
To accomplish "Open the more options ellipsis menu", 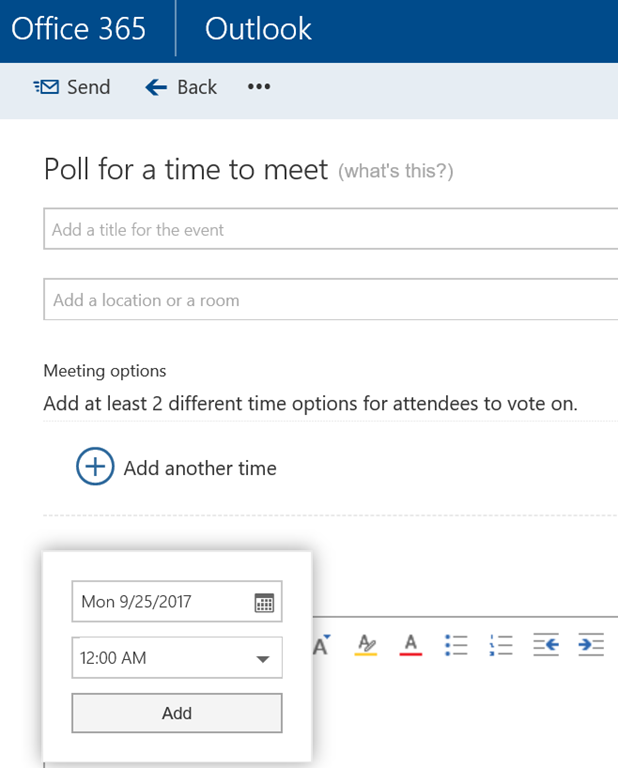I will (x=259, y=87).
